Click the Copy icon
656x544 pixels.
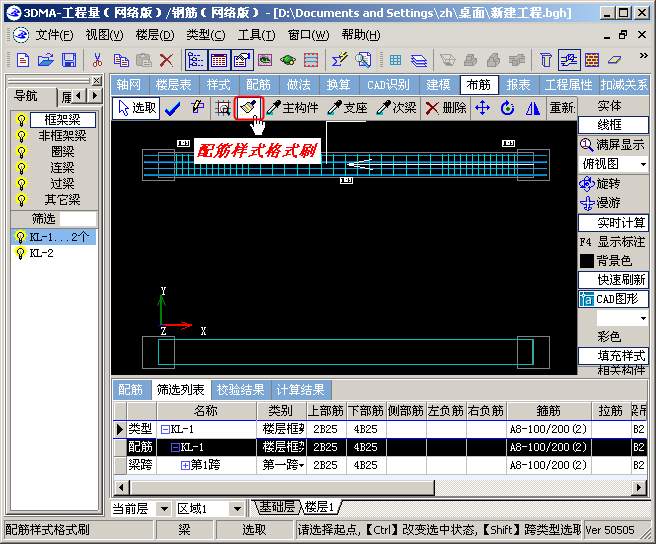[121, 60]
